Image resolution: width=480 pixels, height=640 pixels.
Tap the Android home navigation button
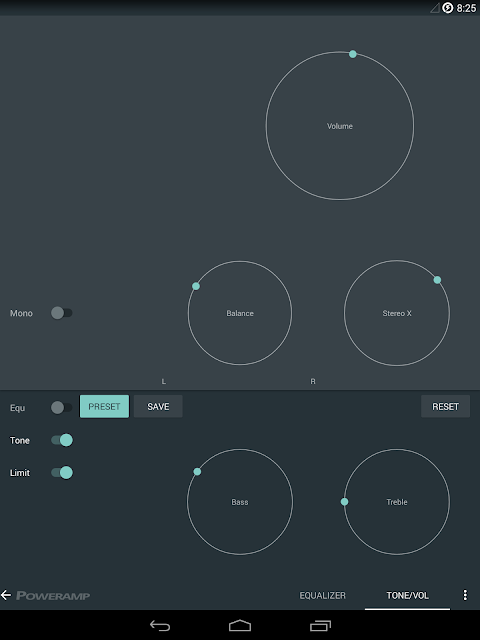point(240,625)
